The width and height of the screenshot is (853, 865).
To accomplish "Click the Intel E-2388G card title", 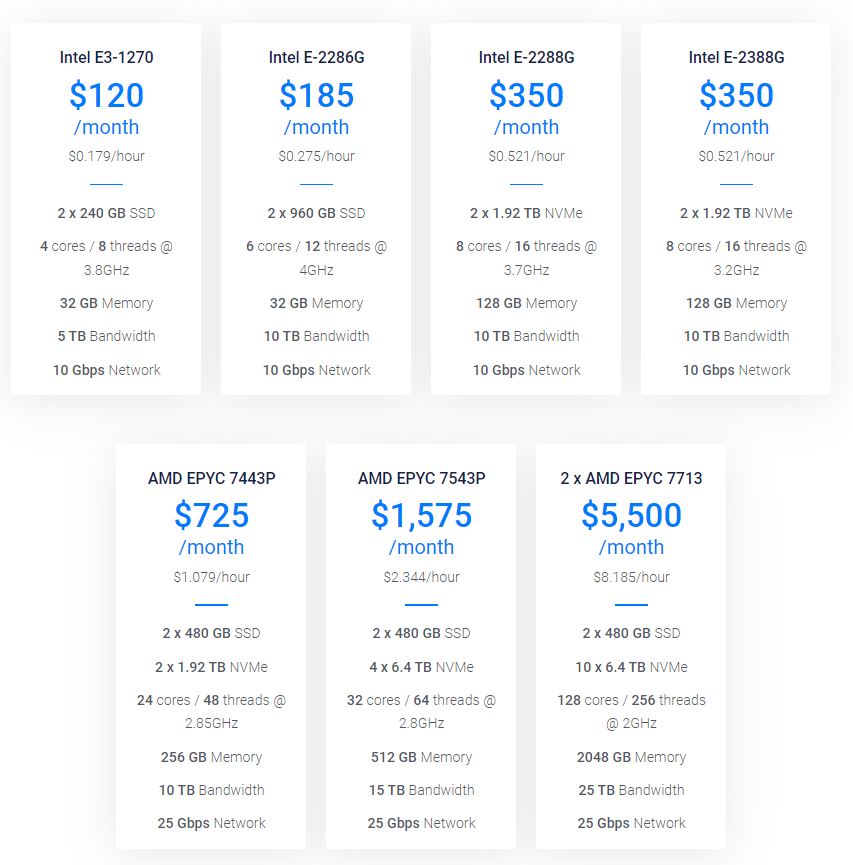I will tap(736, 57).
